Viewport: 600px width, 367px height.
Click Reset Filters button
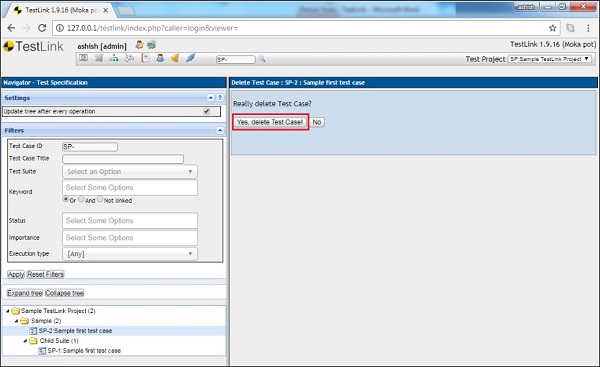[46, 274]
